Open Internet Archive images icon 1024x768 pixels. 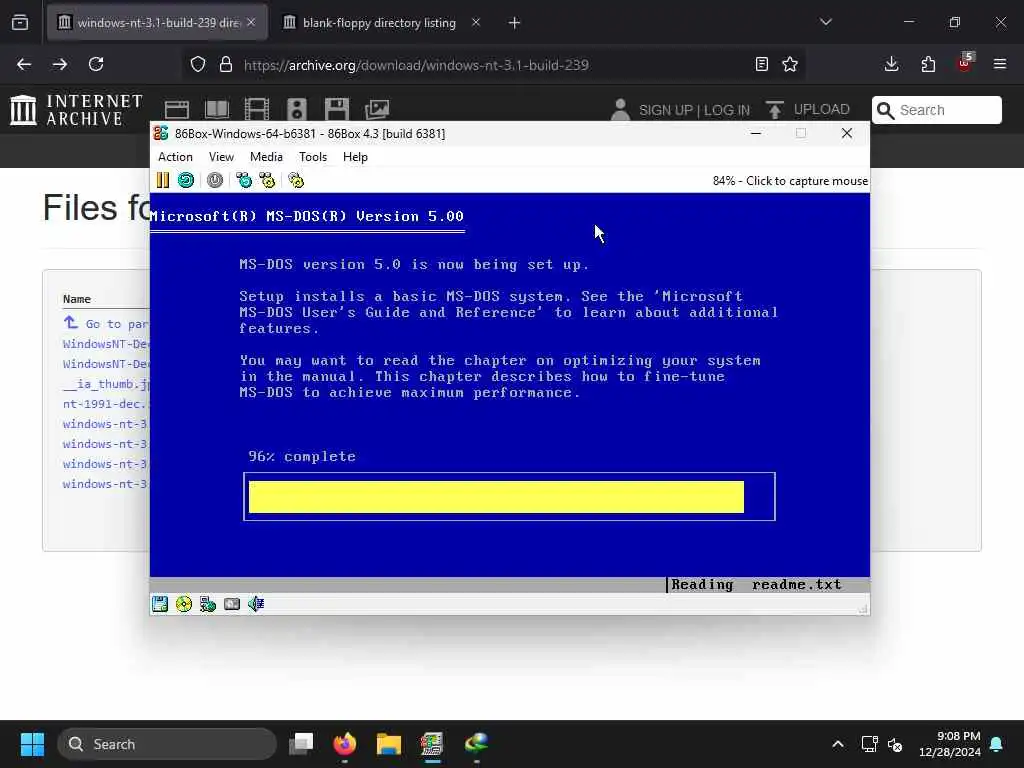(377, 110)
